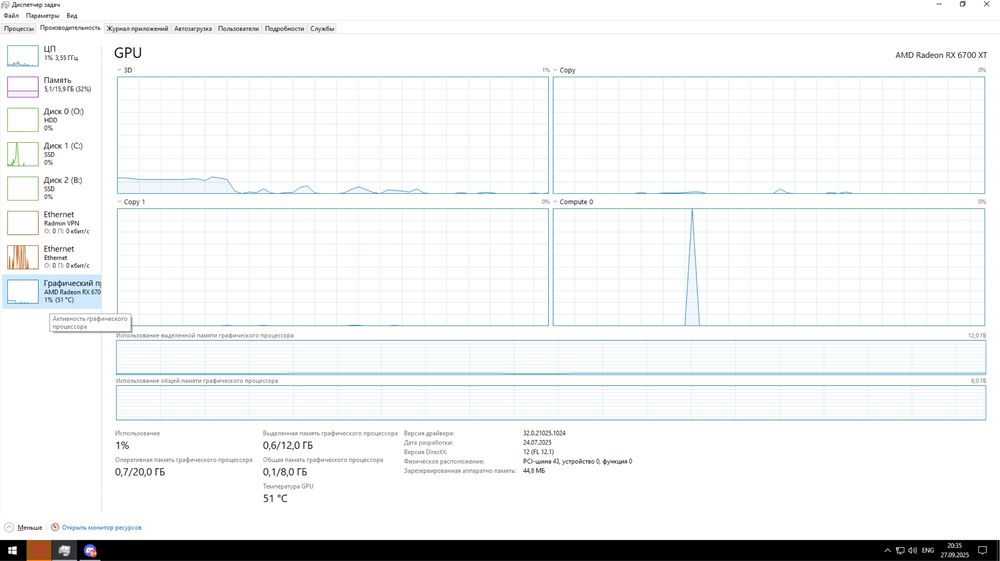The image size is (1000, 561).
Task: Click the 3D engine usage graph
Action: pyautogui.click(x=332, y=135)
